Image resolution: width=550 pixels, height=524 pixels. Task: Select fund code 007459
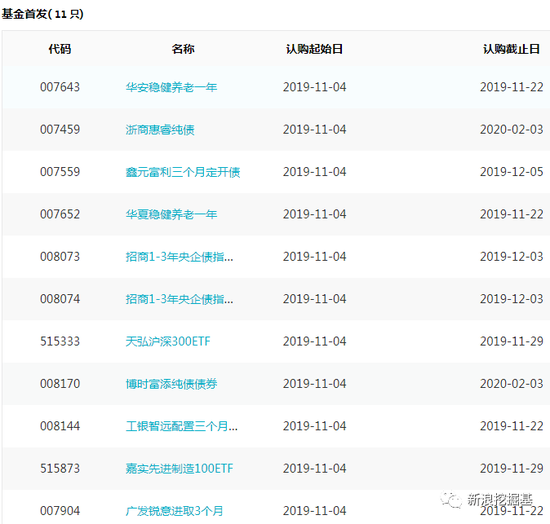pyautogui.click(x=60, y=129)
